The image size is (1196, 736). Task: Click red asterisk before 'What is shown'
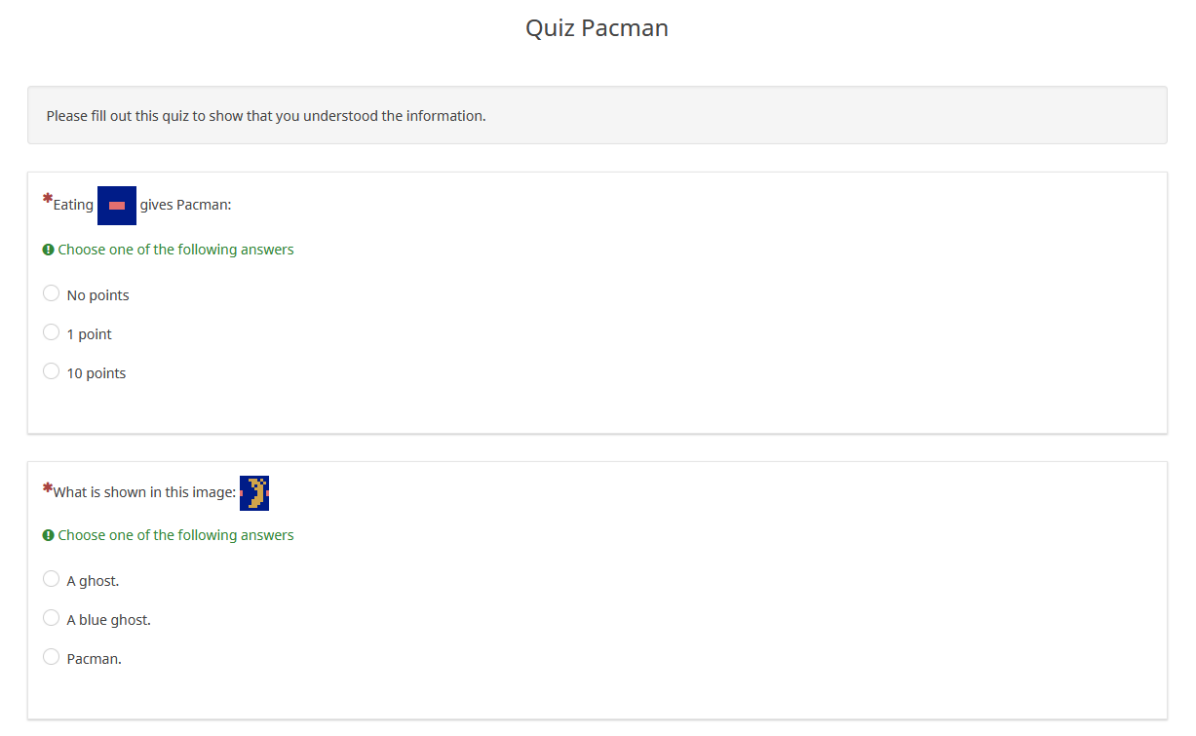pyautogui.click(x=47, y=488)
